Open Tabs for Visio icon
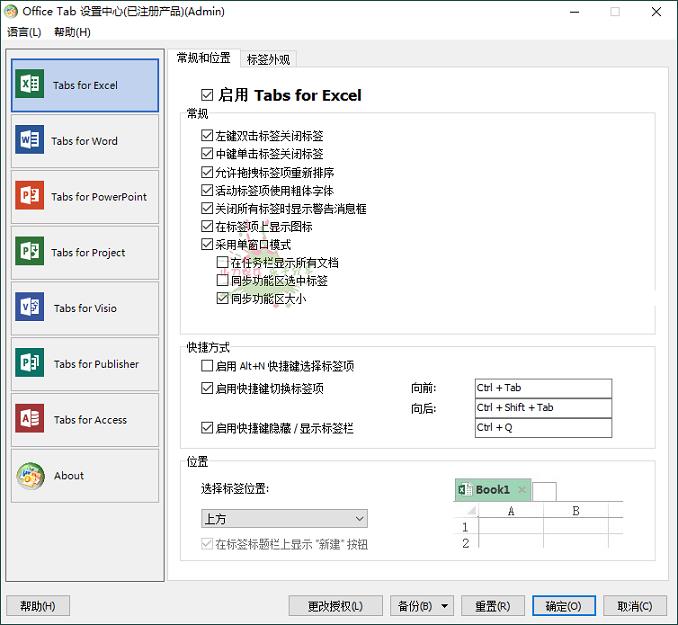The width and height of the screenshot is (678, 625). coord(30,308)
